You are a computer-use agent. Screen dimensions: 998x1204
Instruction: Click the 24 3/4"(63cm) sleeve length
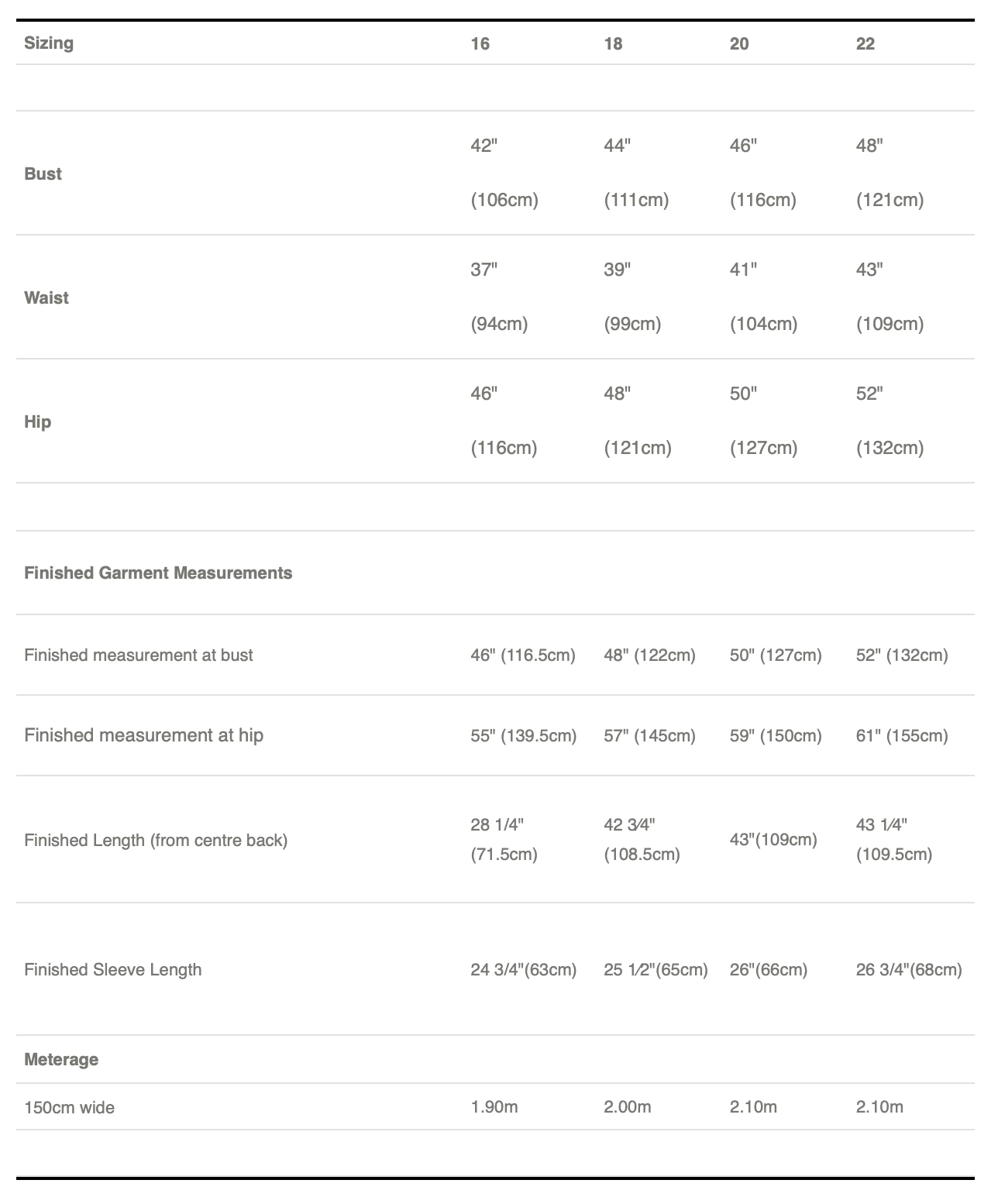(x=523, y=970)
